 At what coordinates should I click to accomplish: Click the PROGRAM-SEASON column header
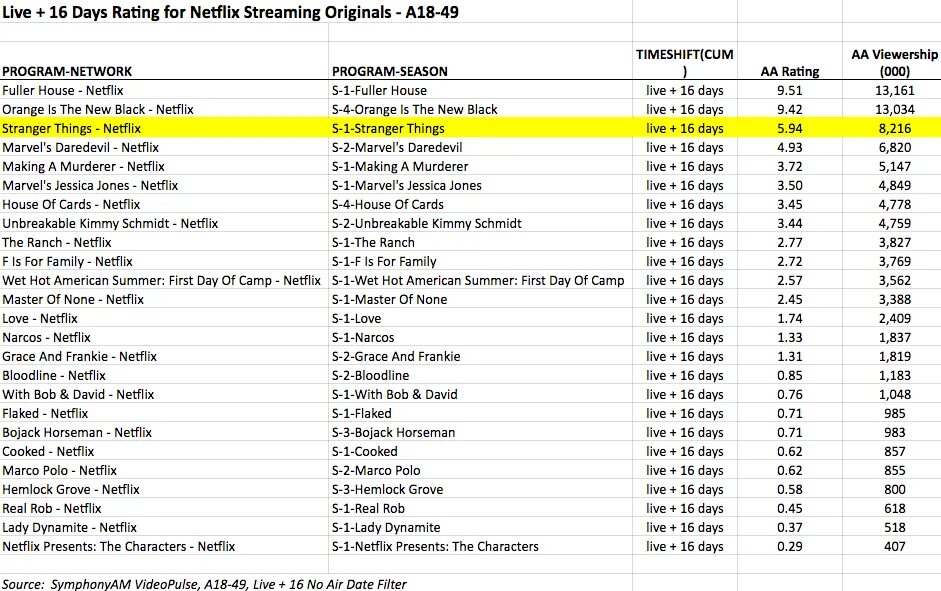[390, 71]
